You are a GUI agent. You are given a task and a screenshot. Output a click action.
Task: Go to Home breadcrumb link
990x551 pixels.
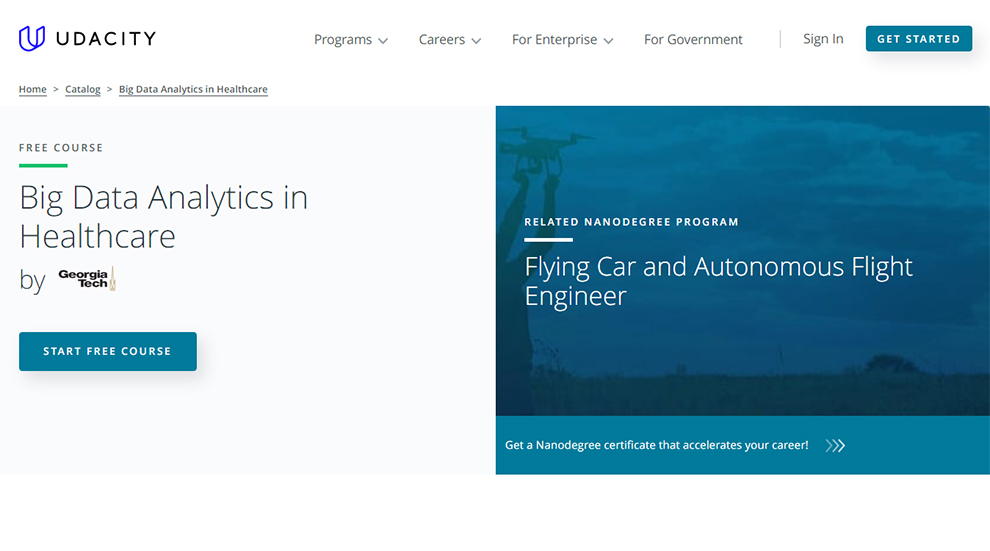pyautogui.click(x=33, y=89)
